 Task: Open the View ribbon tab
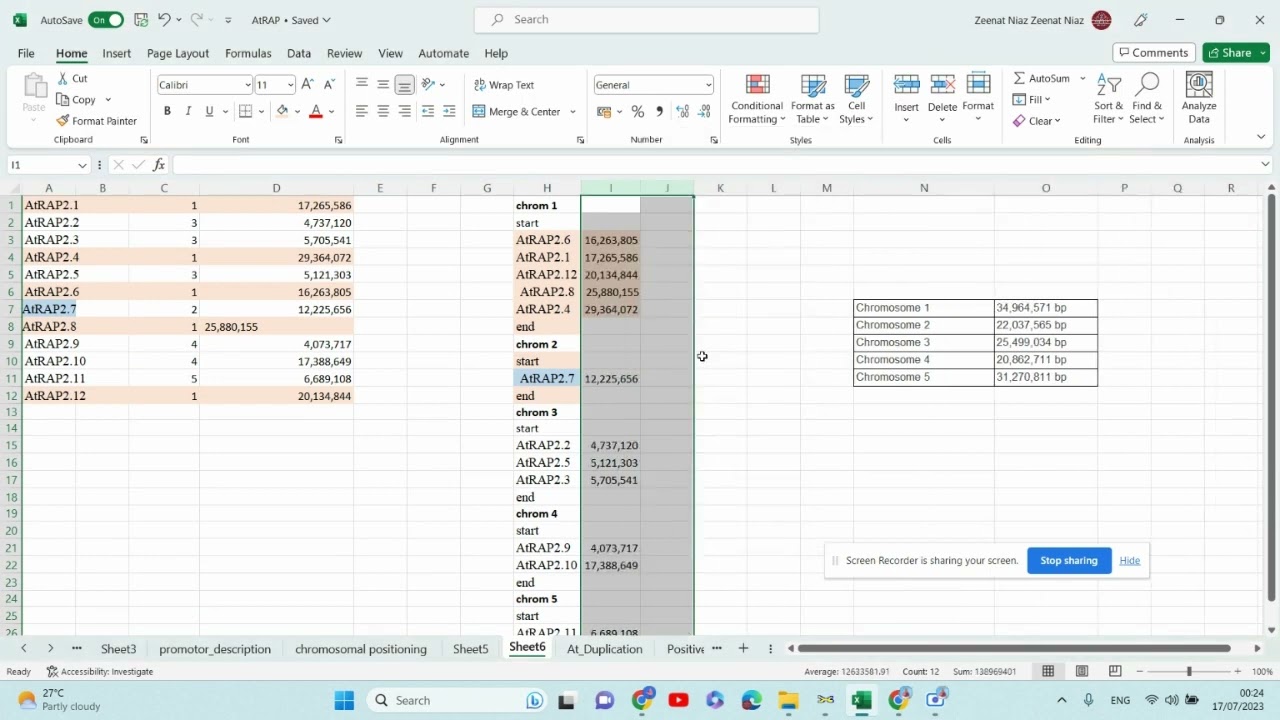390,53
